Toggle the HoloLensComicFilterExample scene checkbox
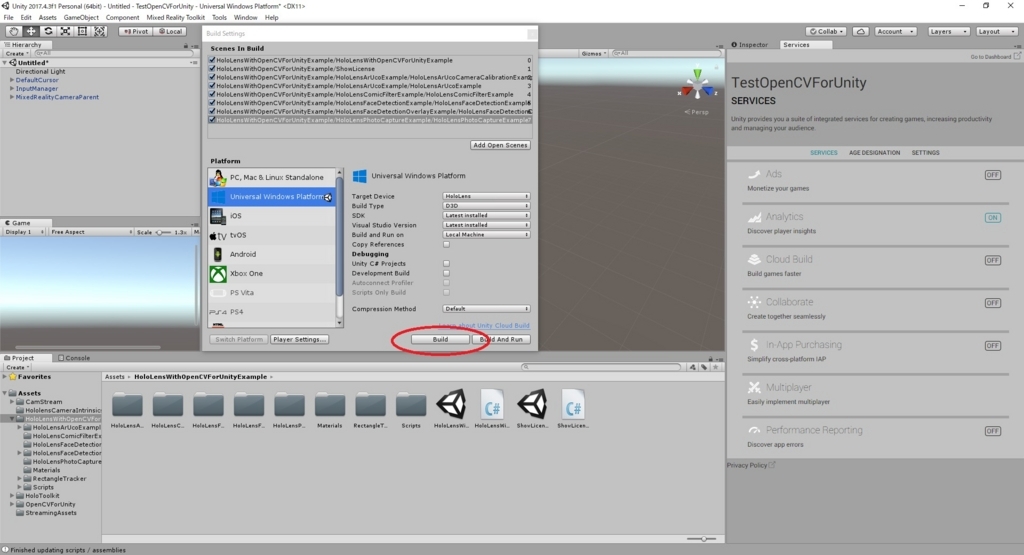The height and width of the screenshot is (555, 1024). click(x=212, y=94)
